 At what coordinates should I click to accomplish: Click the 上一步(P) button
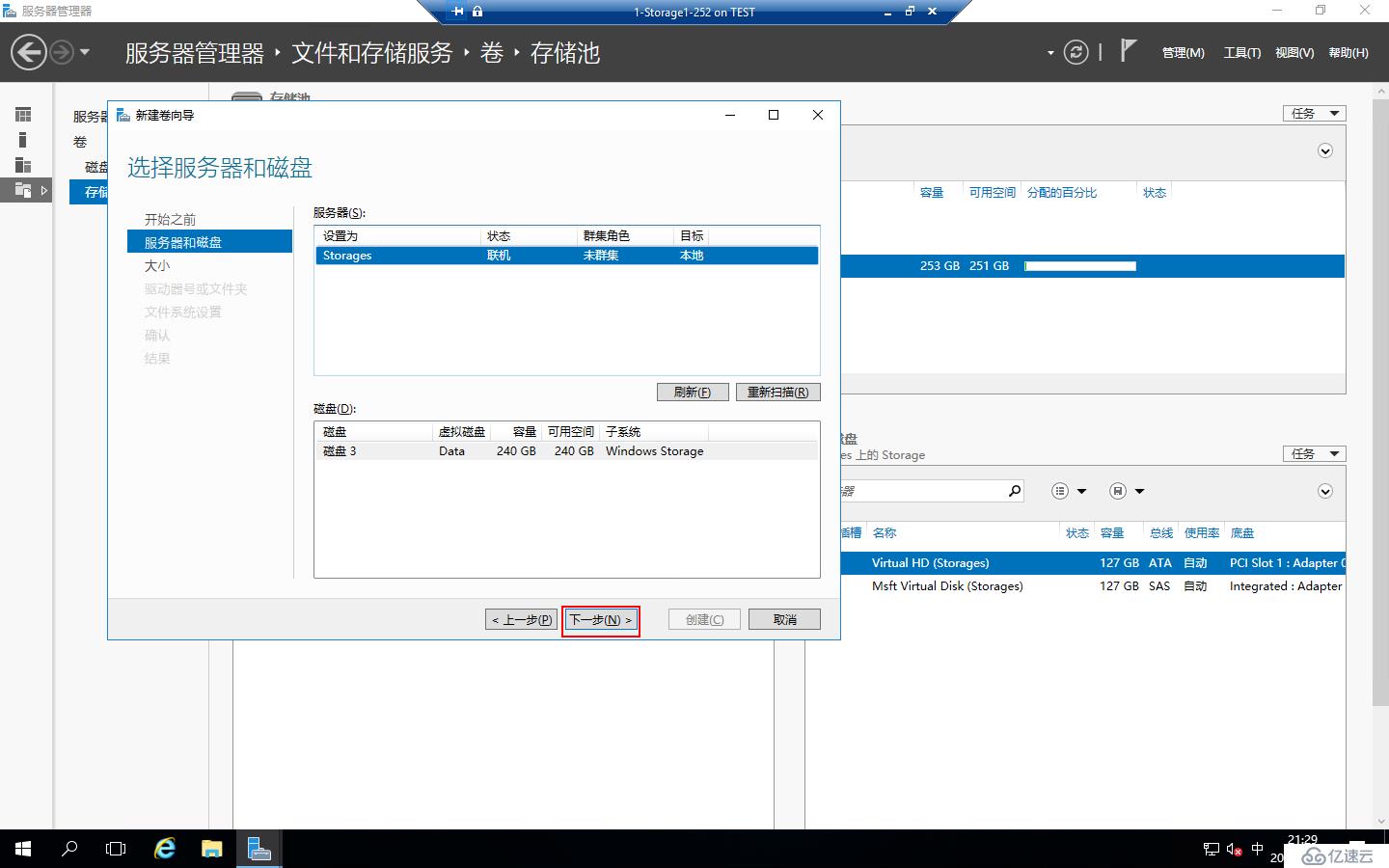pyautogui.click(x=521, y=619)
